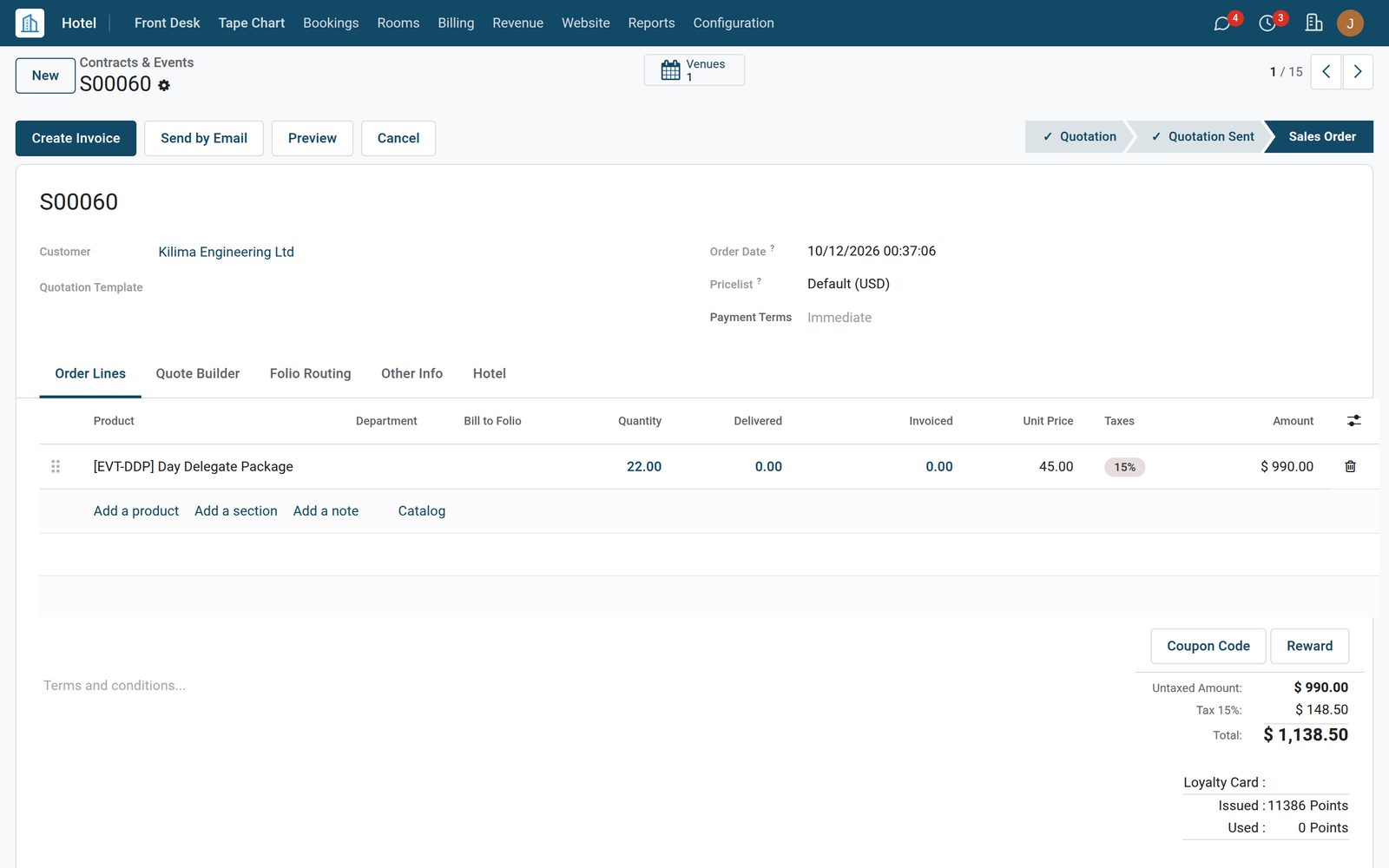Screen dimensions: 1389x868
Task: Click the Create Invoice button
Action: pyautogui.click(x=76, y=138)
